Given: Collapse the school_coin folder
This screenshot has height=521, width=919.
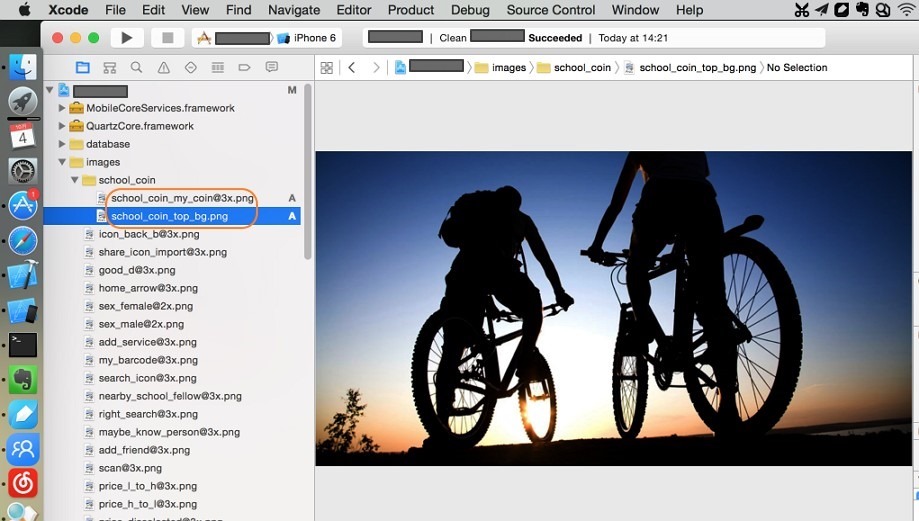Looking at the screenshot, I should pos(74,180).
